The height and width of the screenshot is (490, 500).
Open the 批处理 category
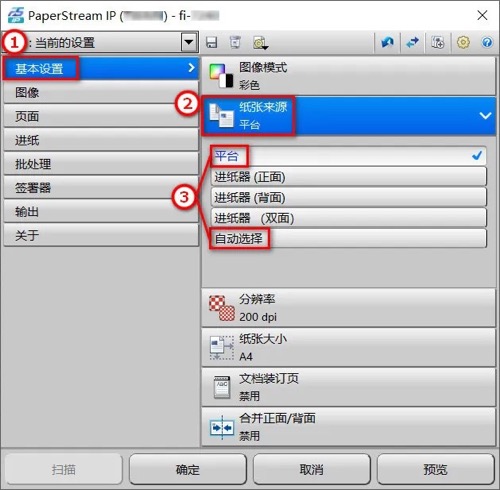tap(101, 164)
